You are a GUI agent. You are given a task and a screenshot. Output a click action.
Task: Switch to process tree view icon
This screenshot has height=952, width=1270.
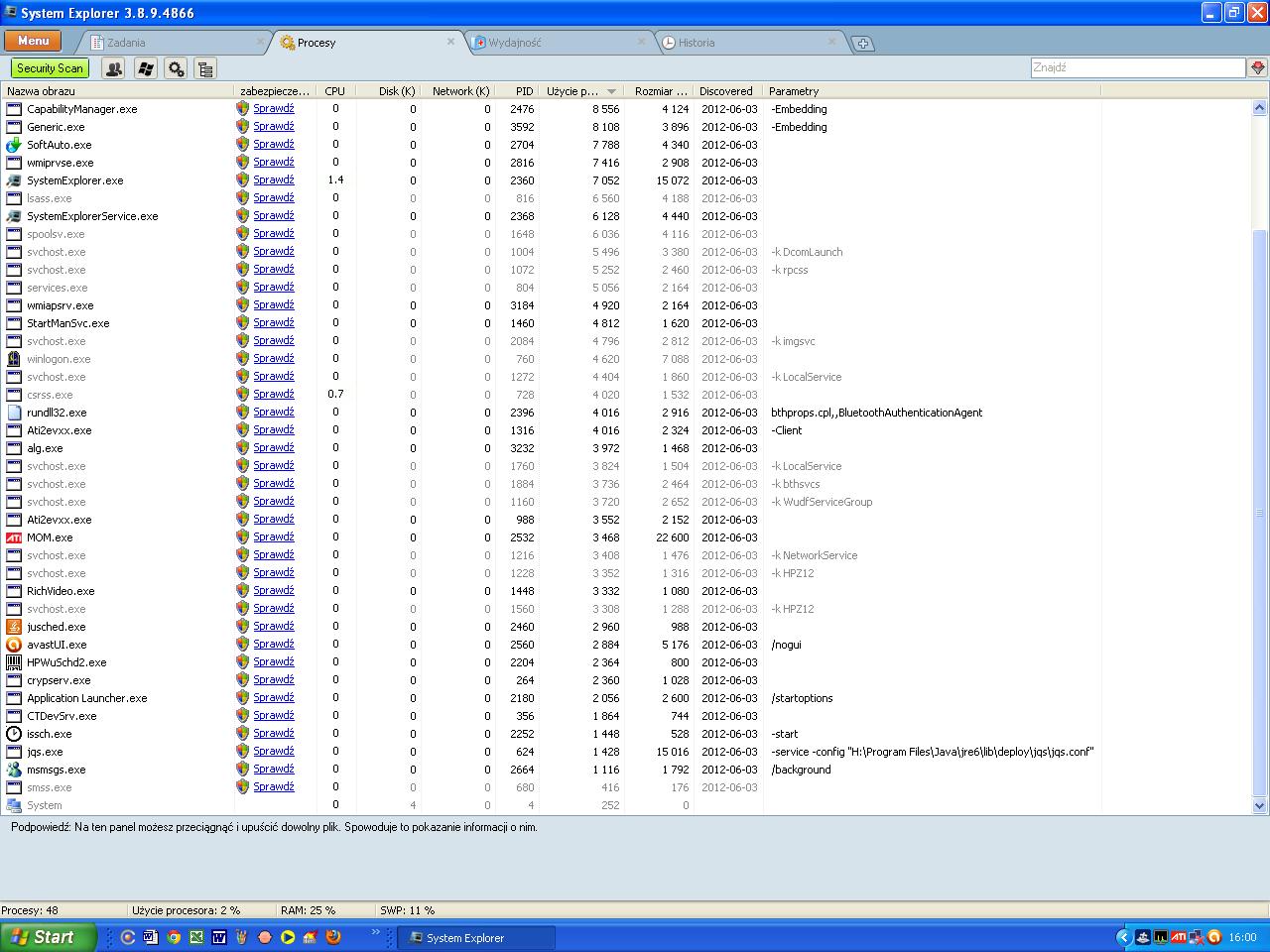click(205, 68)
